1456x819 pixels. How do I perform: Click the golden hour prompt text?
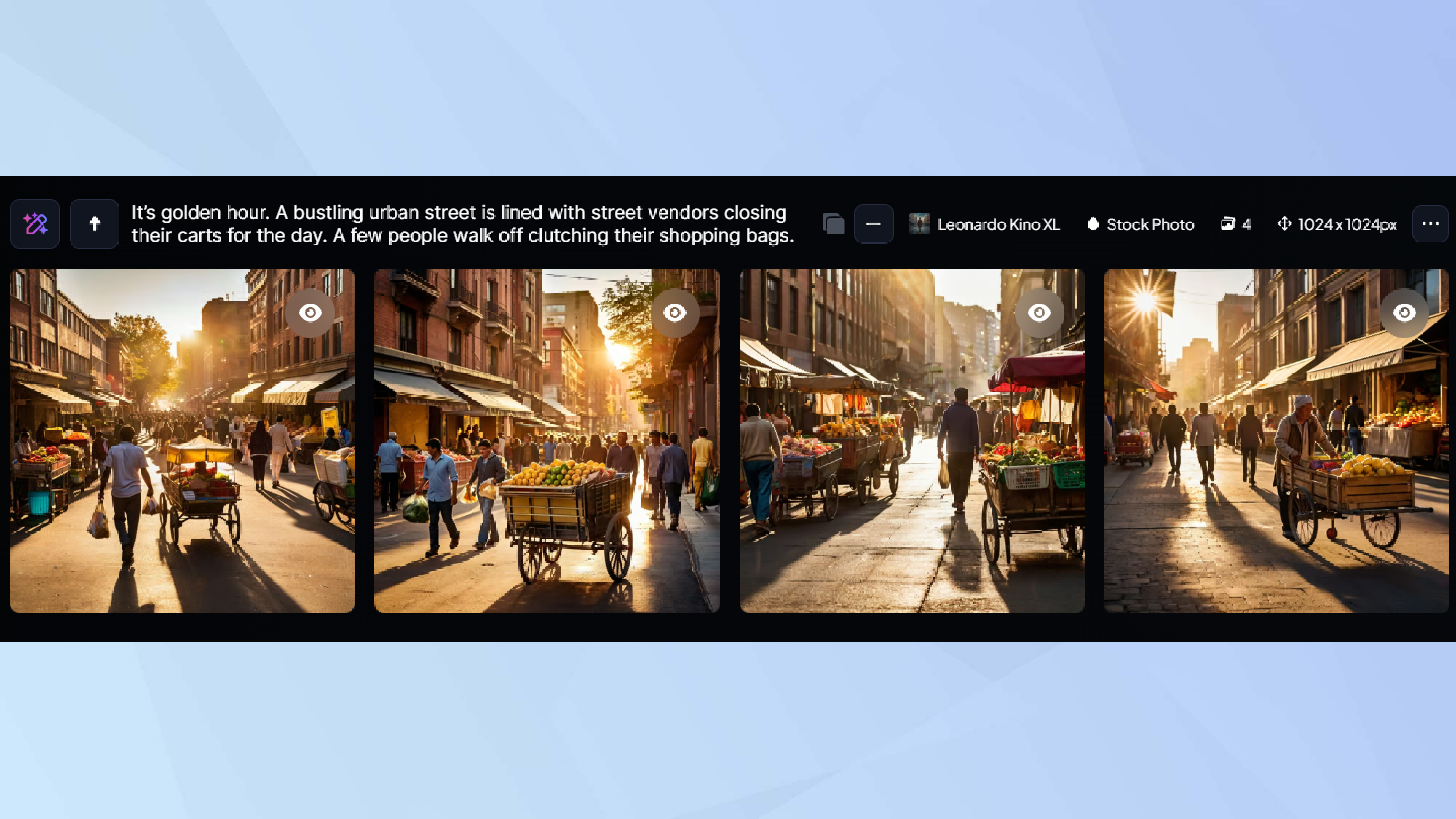pyautogui.click(x=462, y=223)
